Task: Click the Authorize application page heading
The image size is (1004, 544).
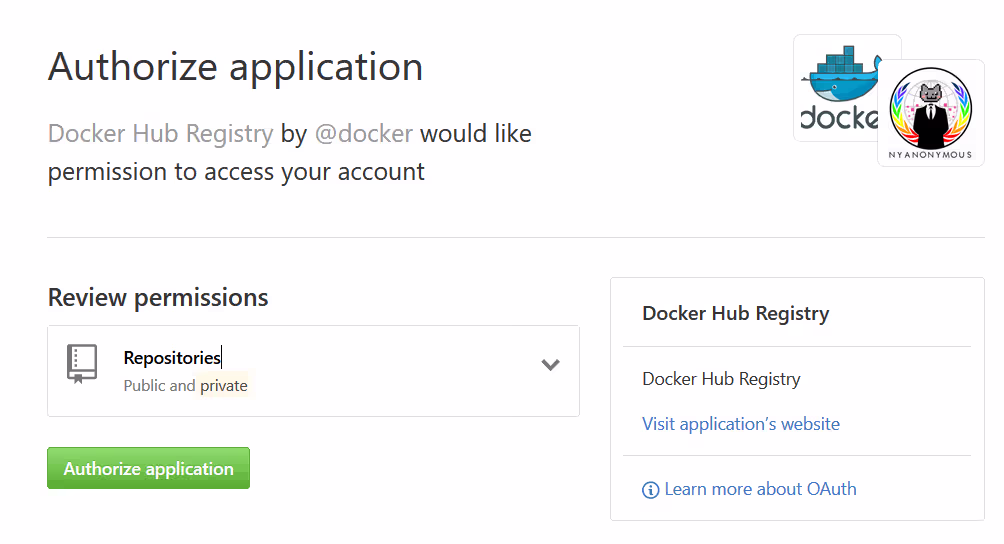Action: click(x=235, y=67)
